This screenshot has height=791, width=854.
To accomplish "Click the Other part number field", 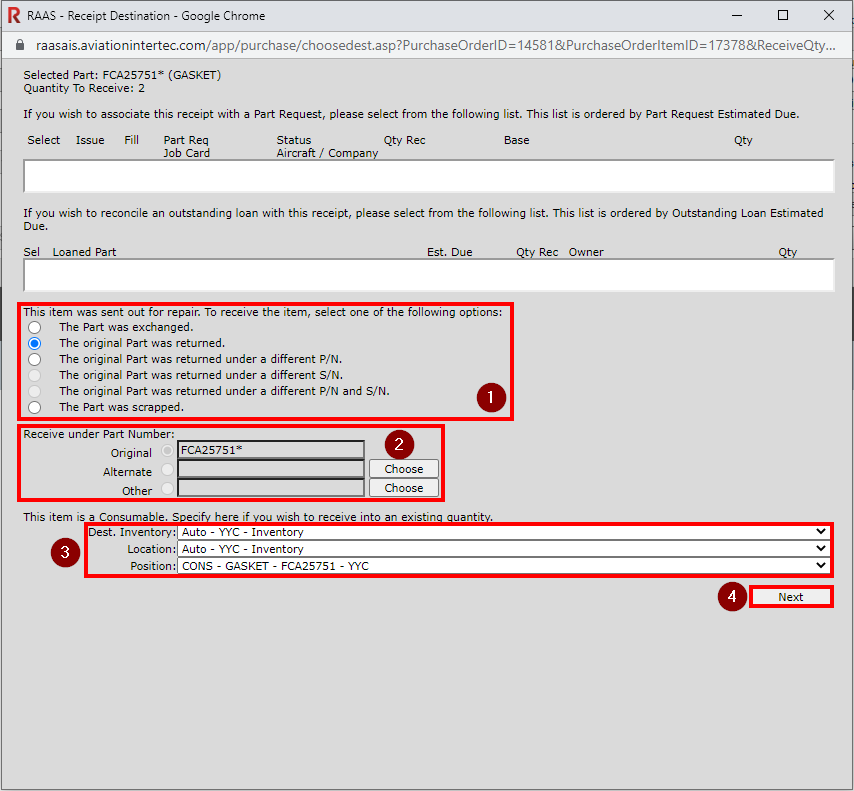I will (x=270, y=488).
